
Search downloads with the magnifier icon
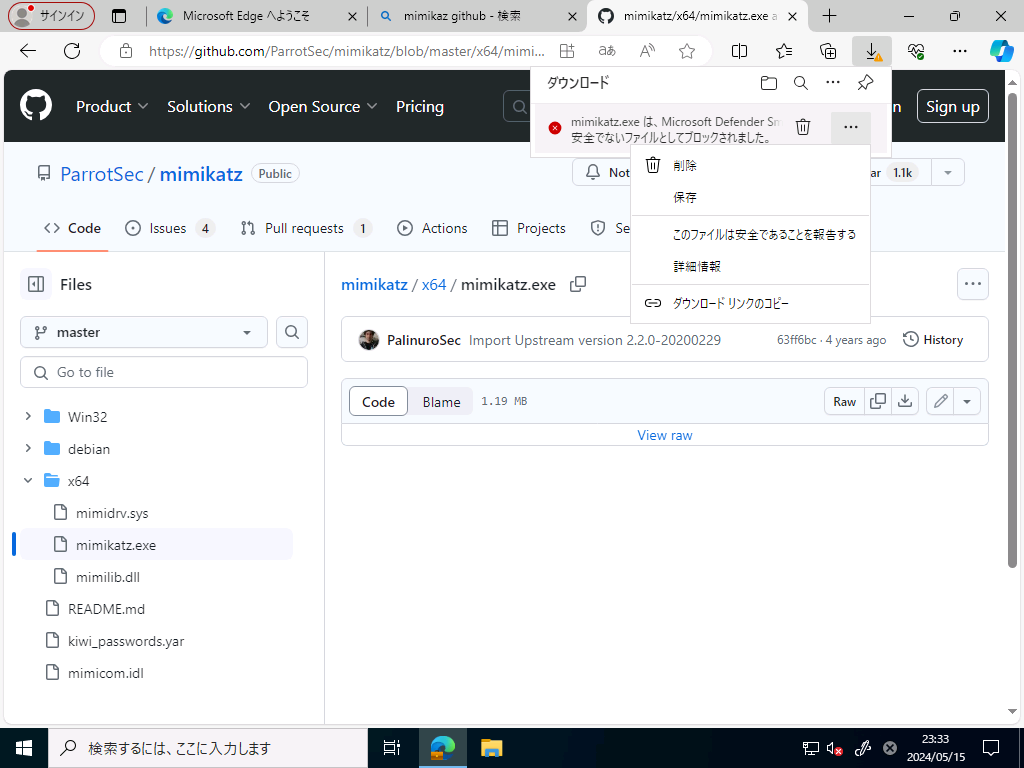801,83
